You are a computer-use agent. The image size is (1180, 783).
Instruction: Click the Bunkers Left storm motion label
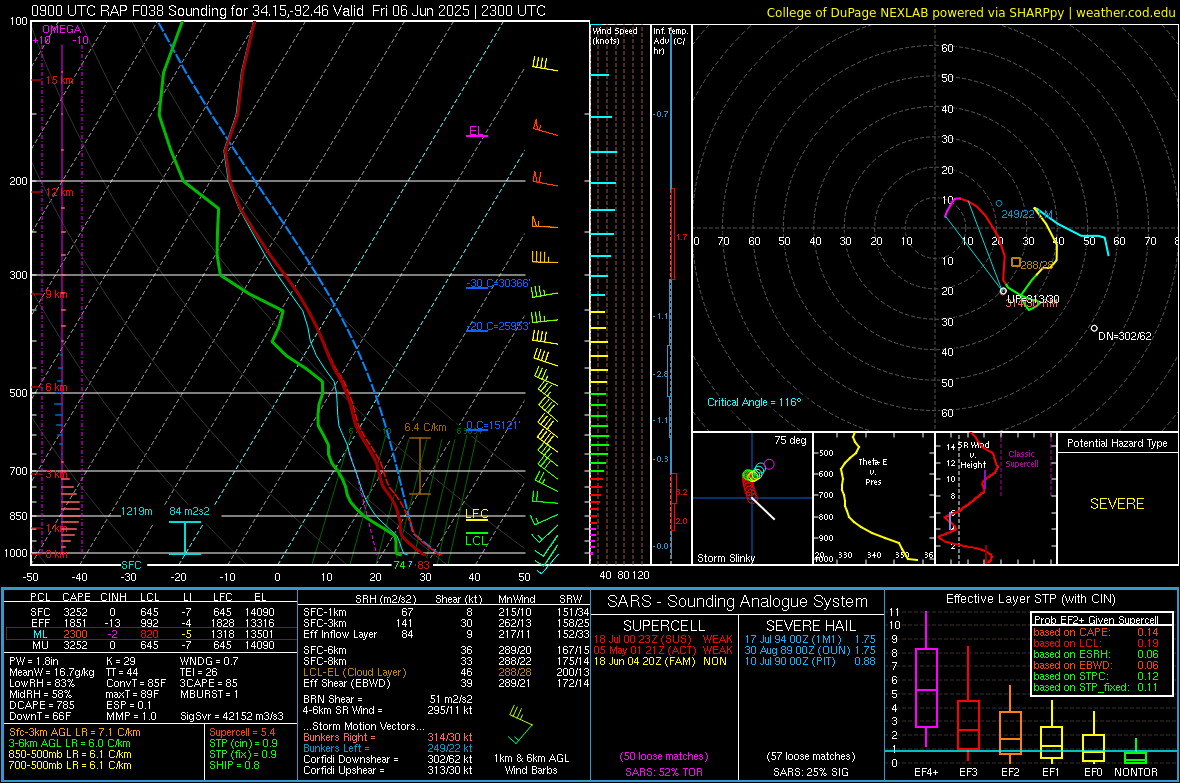pos(336,748)
